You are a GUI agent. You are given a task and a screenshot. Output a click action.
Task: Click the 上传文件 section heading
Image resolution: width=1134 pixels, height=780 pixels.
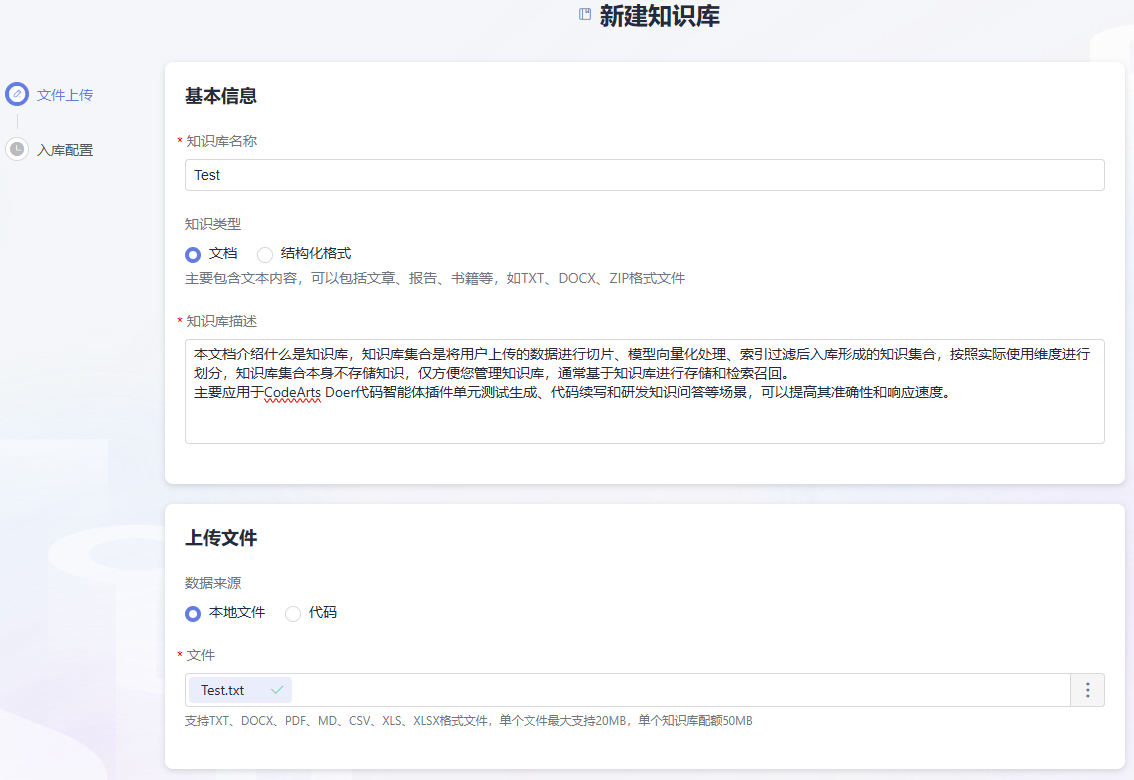coord(221,538)
